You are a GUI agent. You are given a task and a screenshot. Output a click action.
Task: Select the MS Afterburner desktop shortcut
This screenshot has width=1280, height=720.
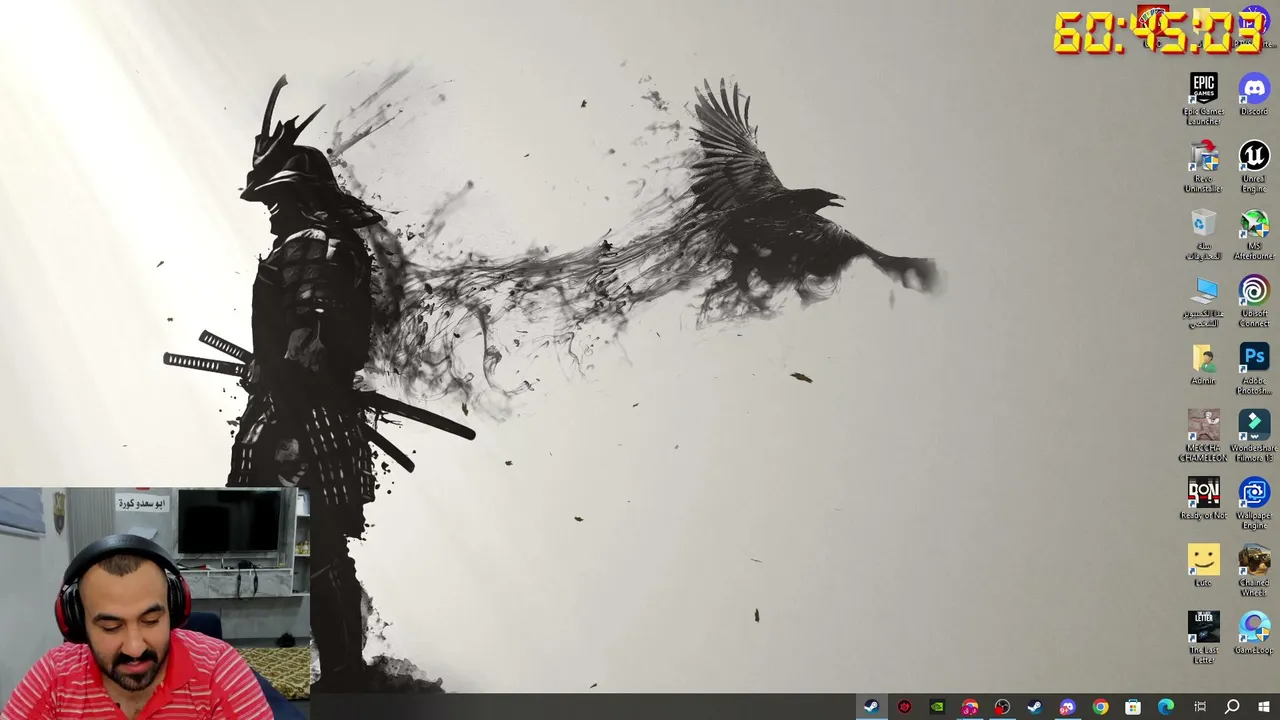click(1254, 234)
